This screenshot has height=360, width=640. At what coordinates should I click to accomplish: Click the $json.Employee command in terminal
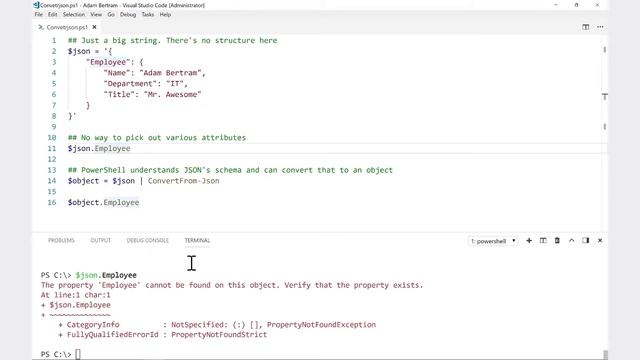[x=106, y=275]
